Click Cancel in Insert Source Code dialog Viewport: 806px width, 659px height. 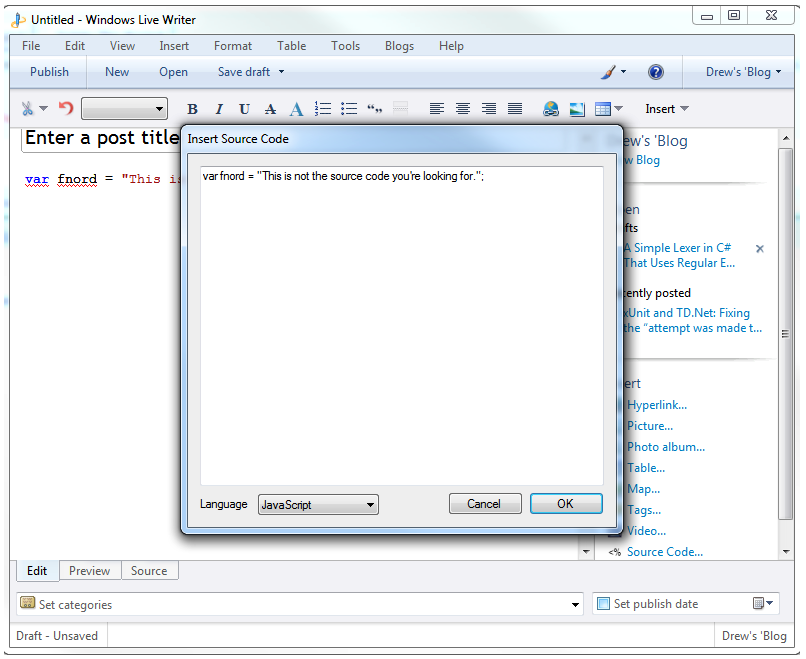(485, 504)
